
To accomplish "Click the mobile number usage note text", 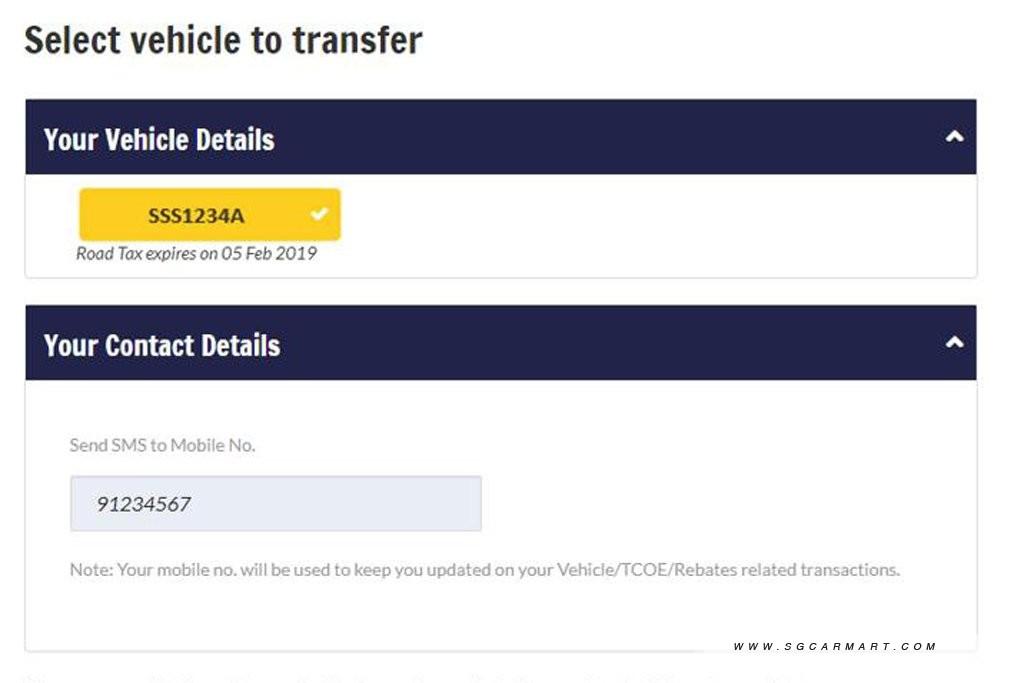I will (485, 570).
